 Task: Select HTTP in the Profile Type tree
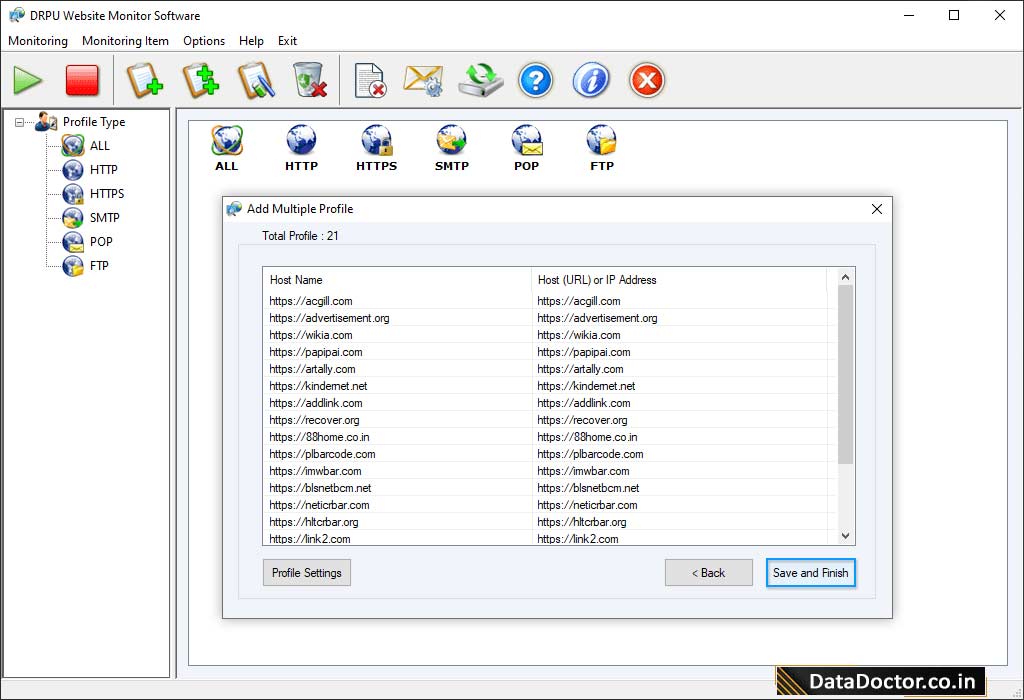(x=103, y=170)
